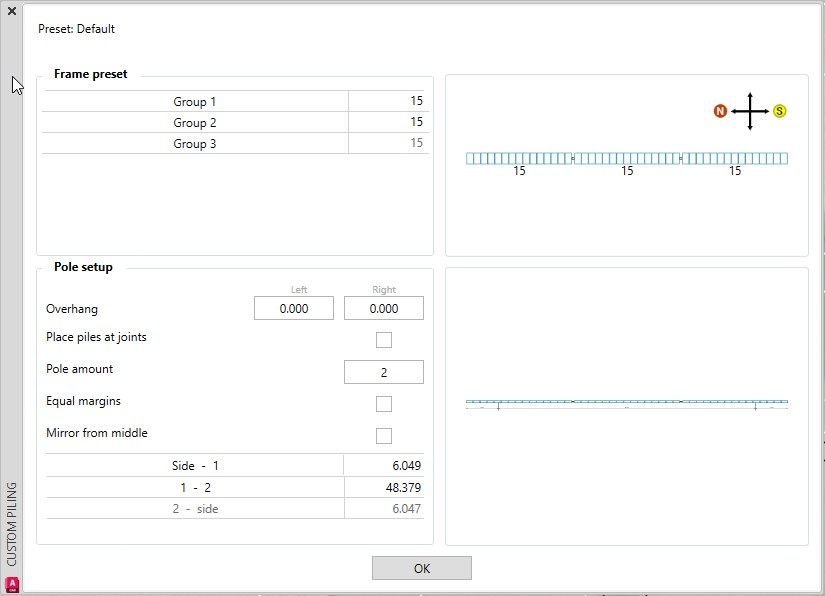Click the Group 3 value cell
The height and width of the screenshot is (596, 825).
click(389, 144)
